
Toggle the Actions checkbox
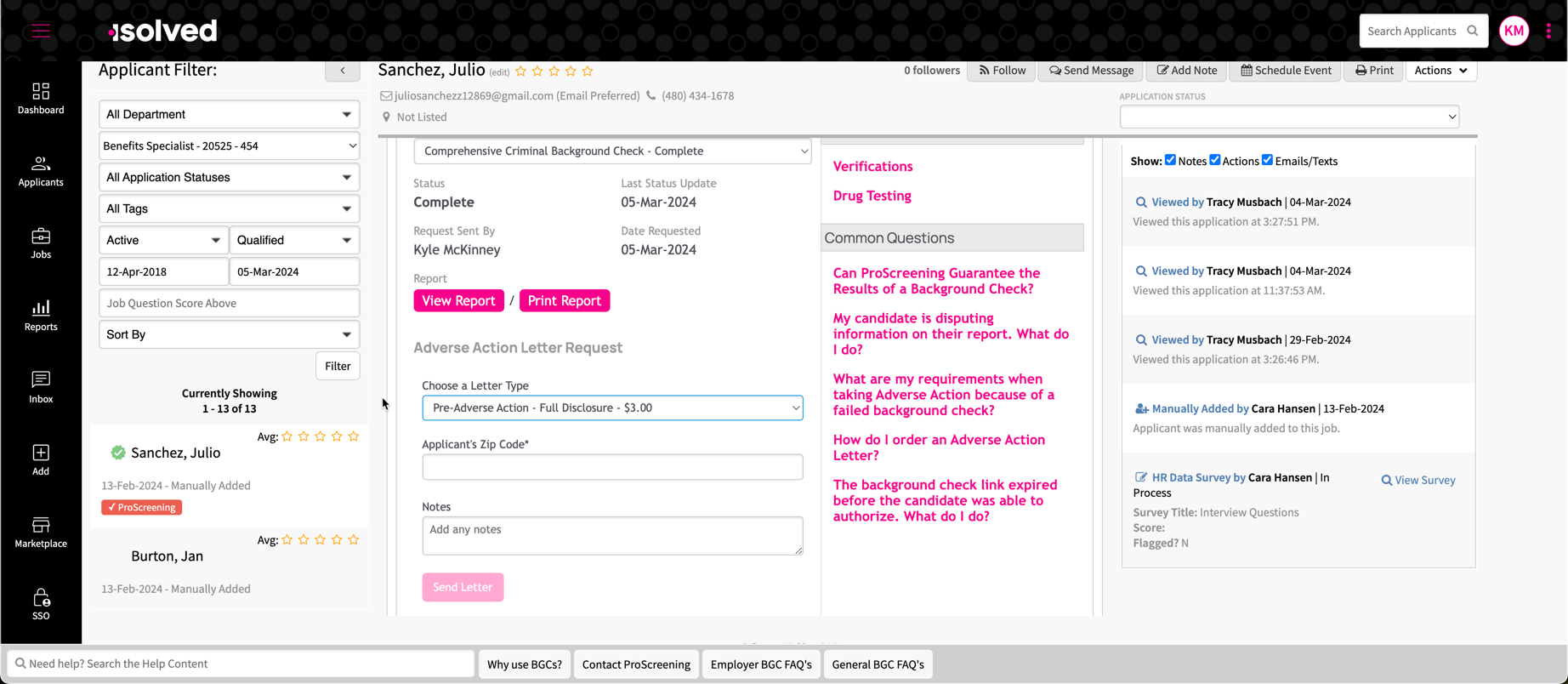pyautogui.click(x=1215, y=160)
